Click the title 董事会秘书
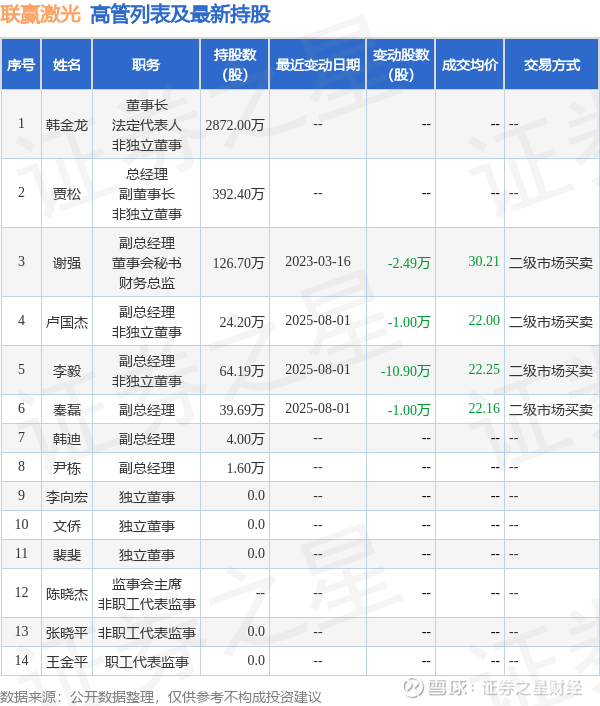Image resolution: width=600 pixels, height=706 pixels. coord(147,262)
